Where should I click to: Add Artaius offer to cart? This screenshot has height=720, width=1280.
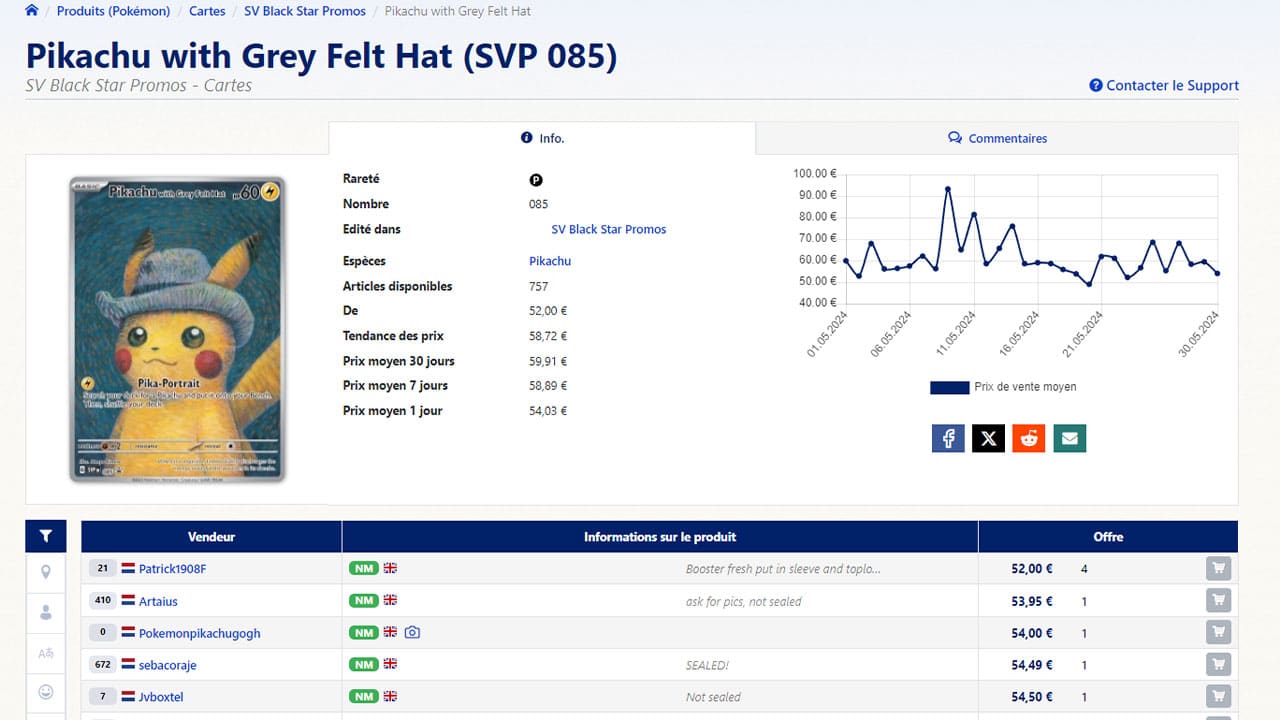tap(1218, 600)
